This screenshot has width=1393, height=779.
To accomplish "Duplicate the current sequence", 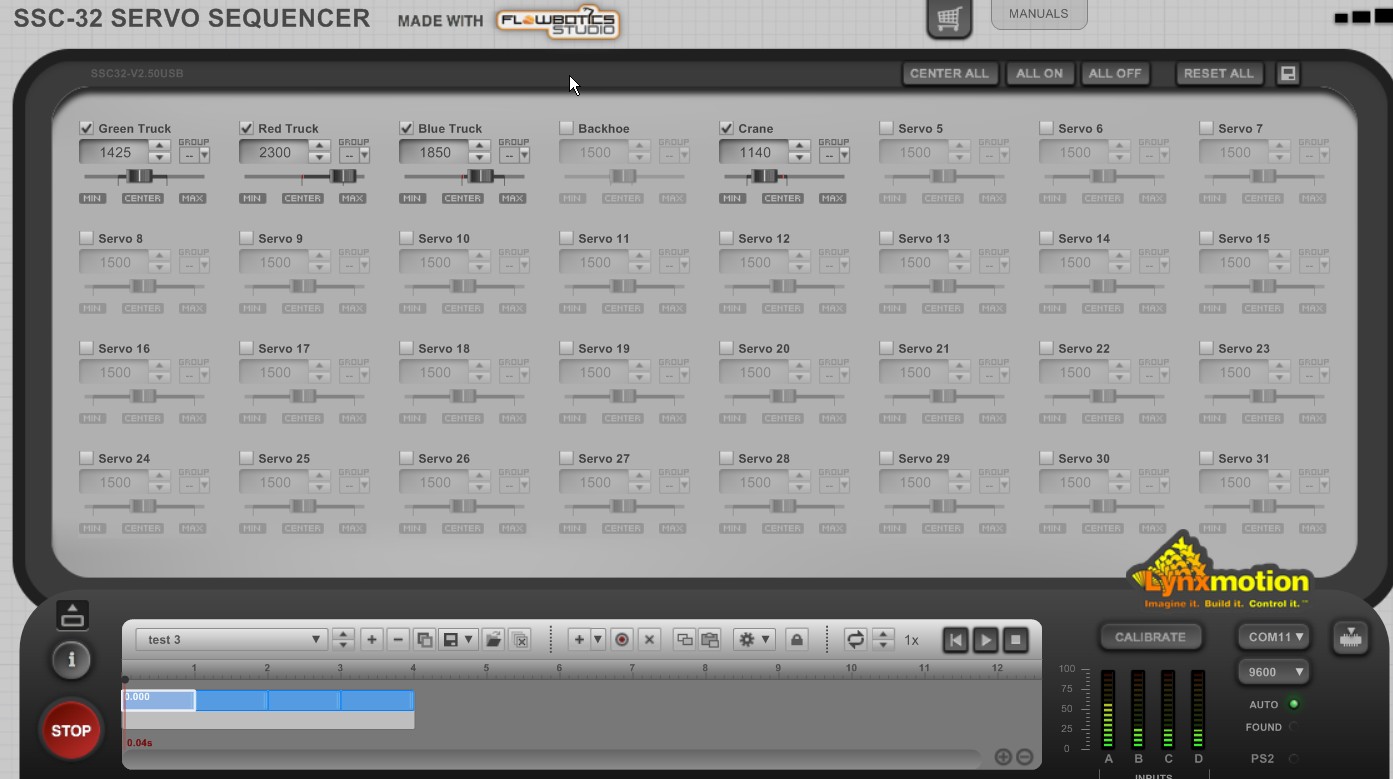I will pos(424,639).
